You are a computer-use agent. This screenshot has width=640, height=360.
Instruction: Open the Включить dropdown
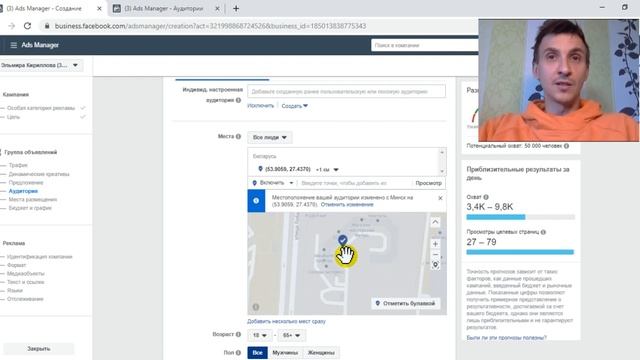(x=273, y=183)
